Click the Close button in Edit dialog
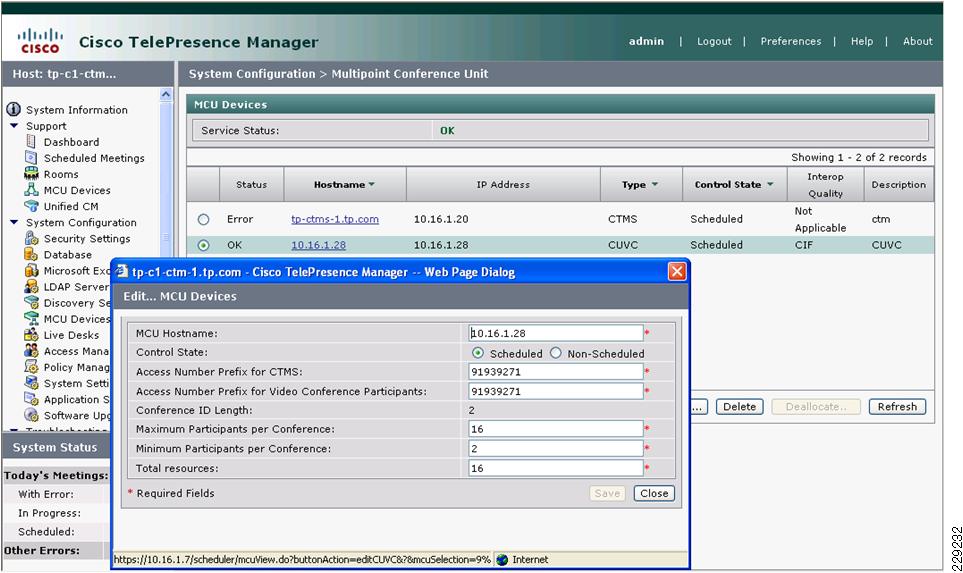The height and width of the screenshot is (573, 963). [654, 493]
